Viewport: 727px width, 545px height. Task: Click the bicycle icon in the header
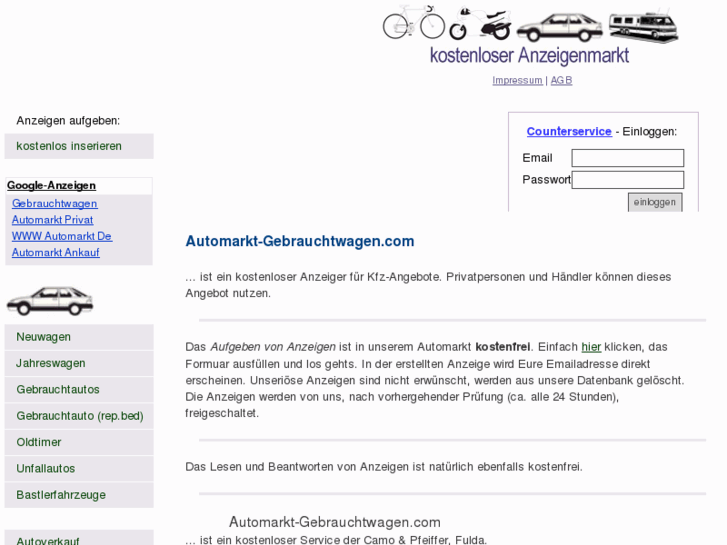[414, 22]
